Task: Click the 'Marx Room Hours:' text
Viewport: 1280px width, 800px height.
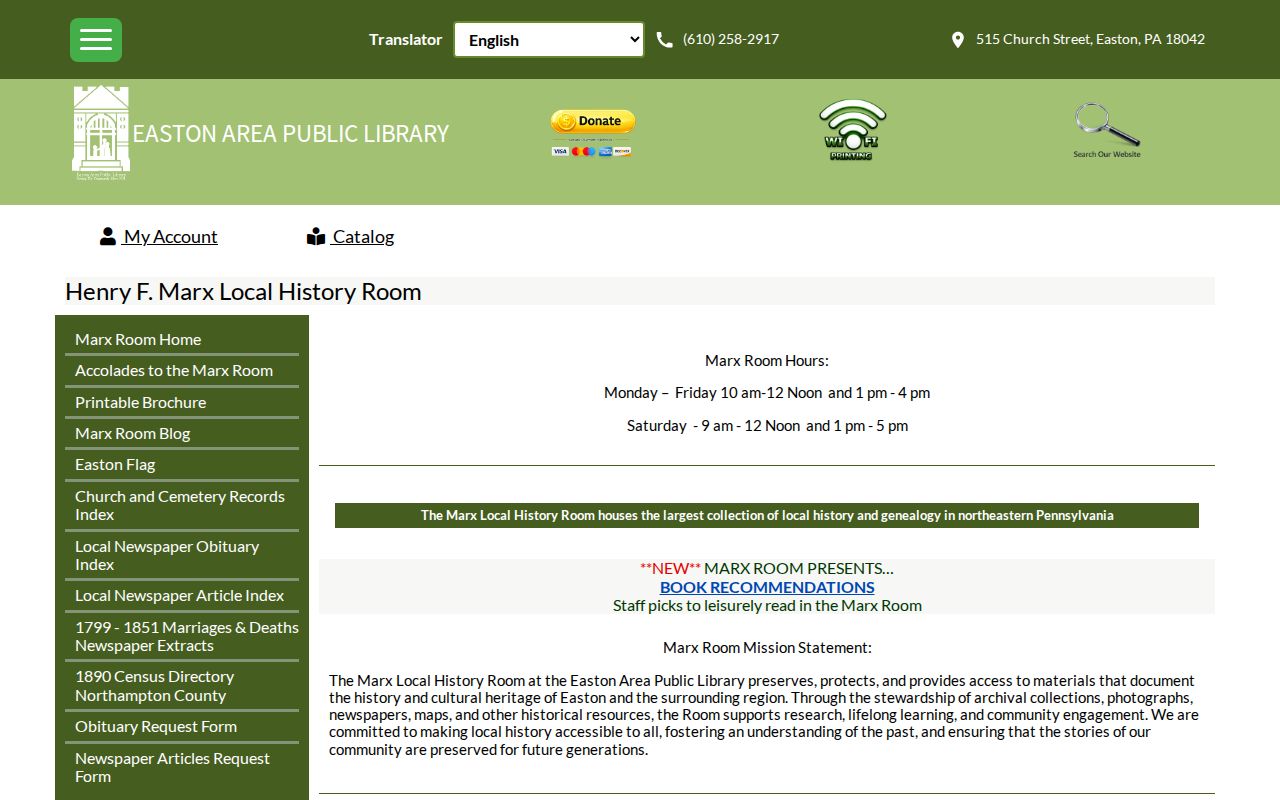Action: point(767,360)
